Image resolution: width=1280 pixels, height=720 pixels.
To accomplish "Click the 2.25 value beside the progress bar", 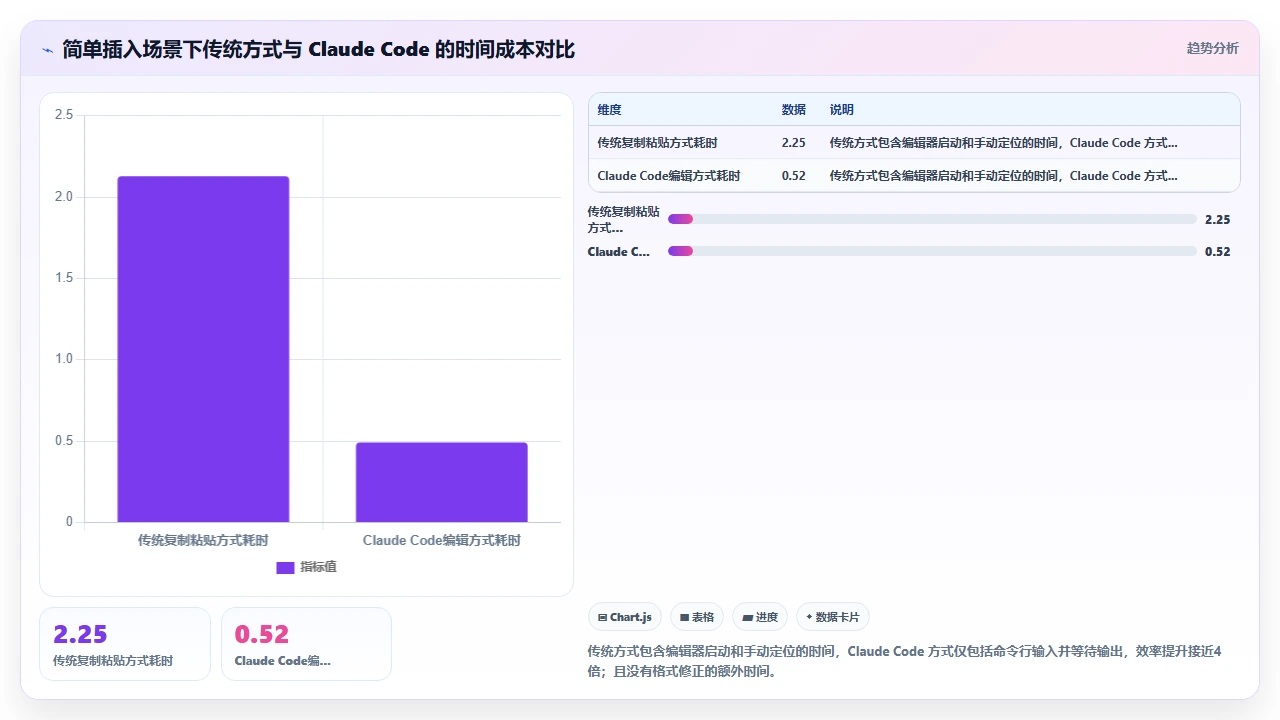I will [x=1218, y=220].
